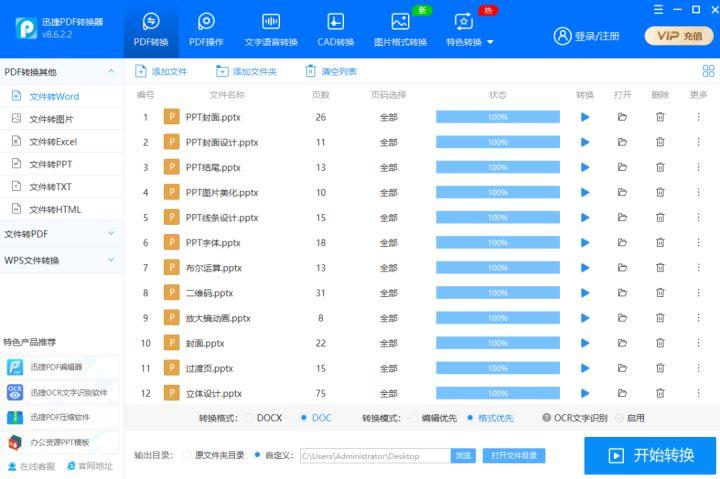Expand the WPS文件转换 section

coord(60,260)
